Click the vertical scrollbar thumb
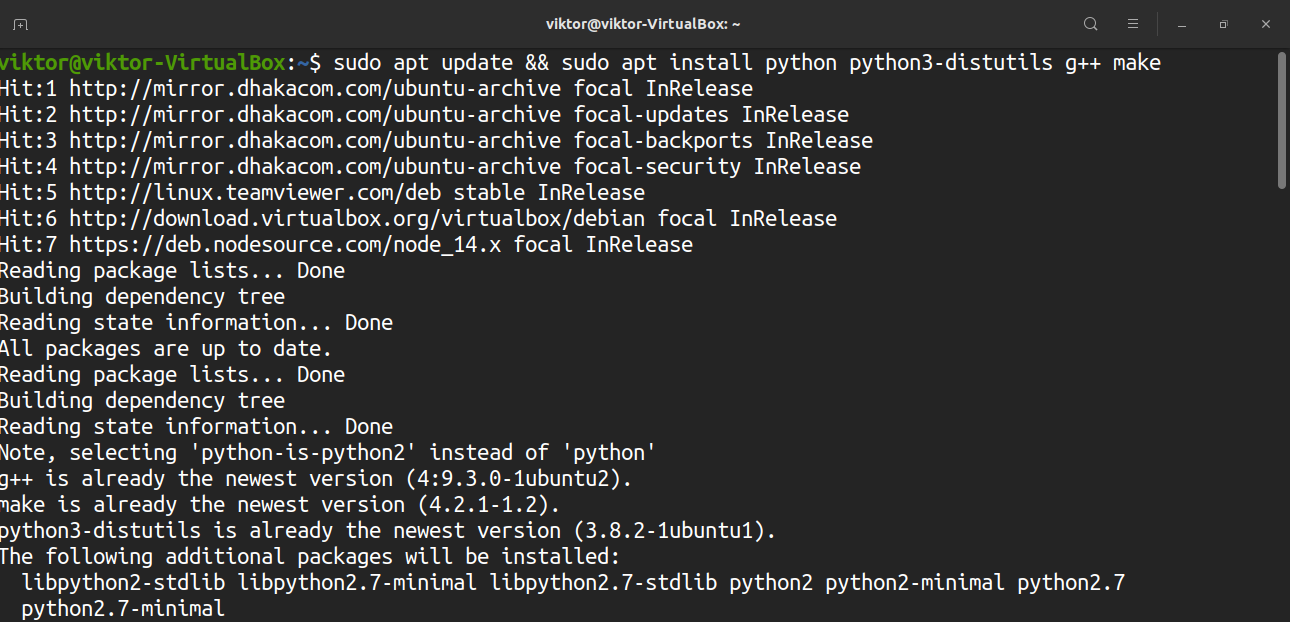The width and height of the screenshot is (1290, 622). tap(1282, 120)
